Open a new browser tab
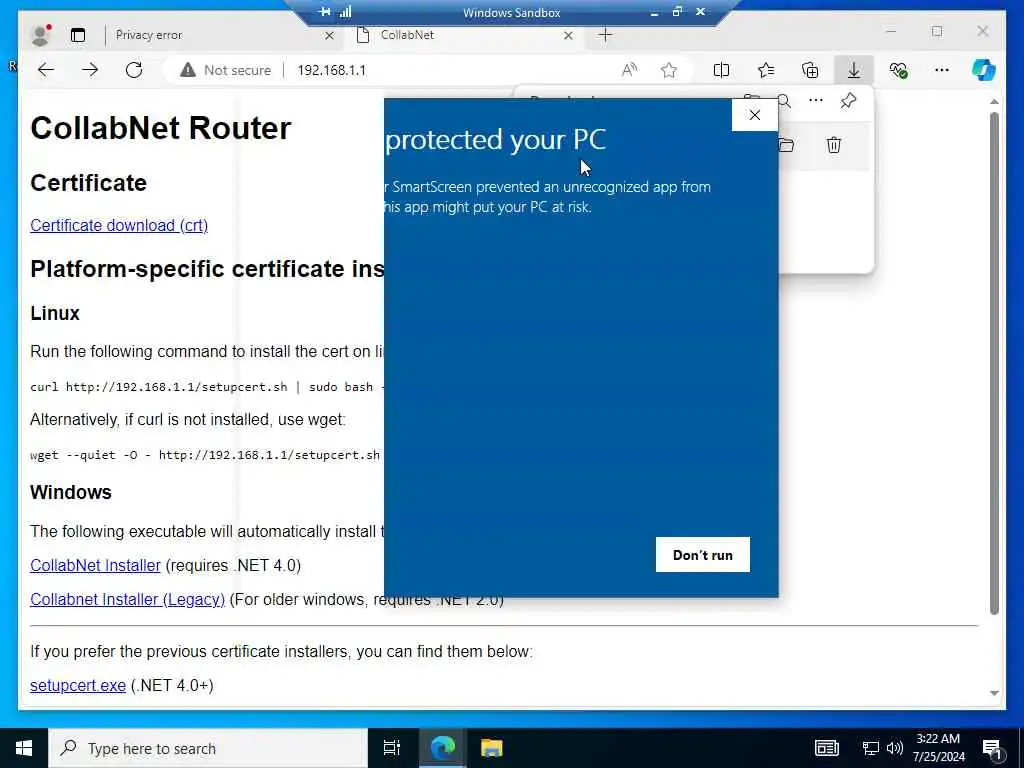 605,35
